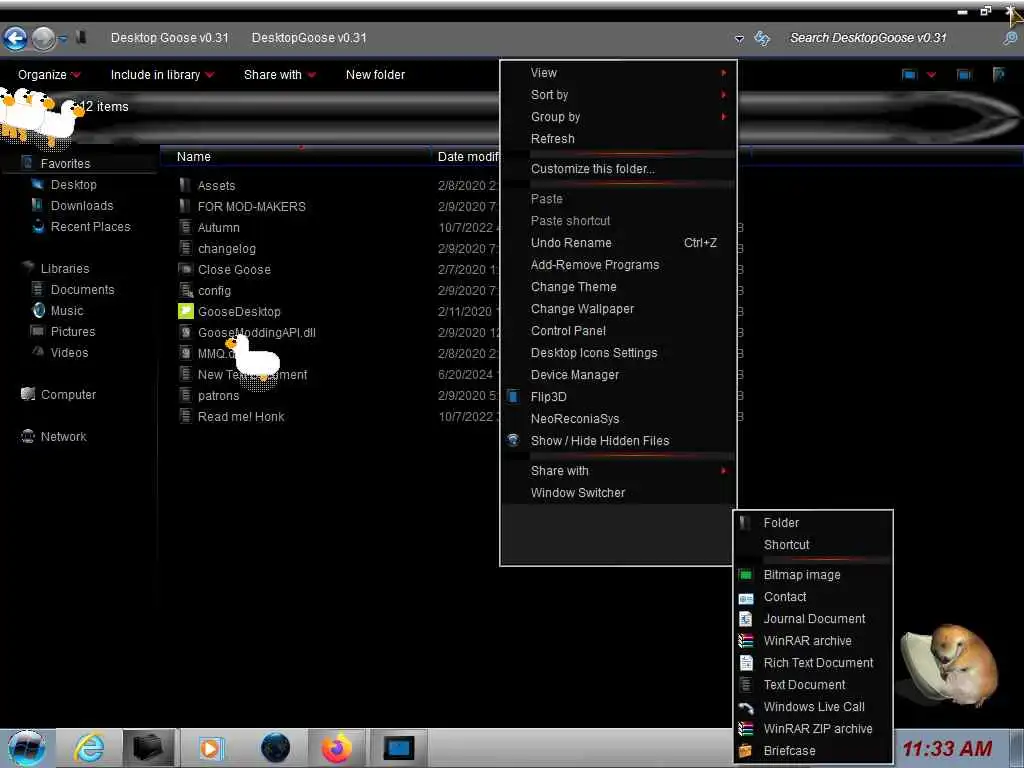
Task: Toggle the preview pane icon
Action: tap(964, 74)
